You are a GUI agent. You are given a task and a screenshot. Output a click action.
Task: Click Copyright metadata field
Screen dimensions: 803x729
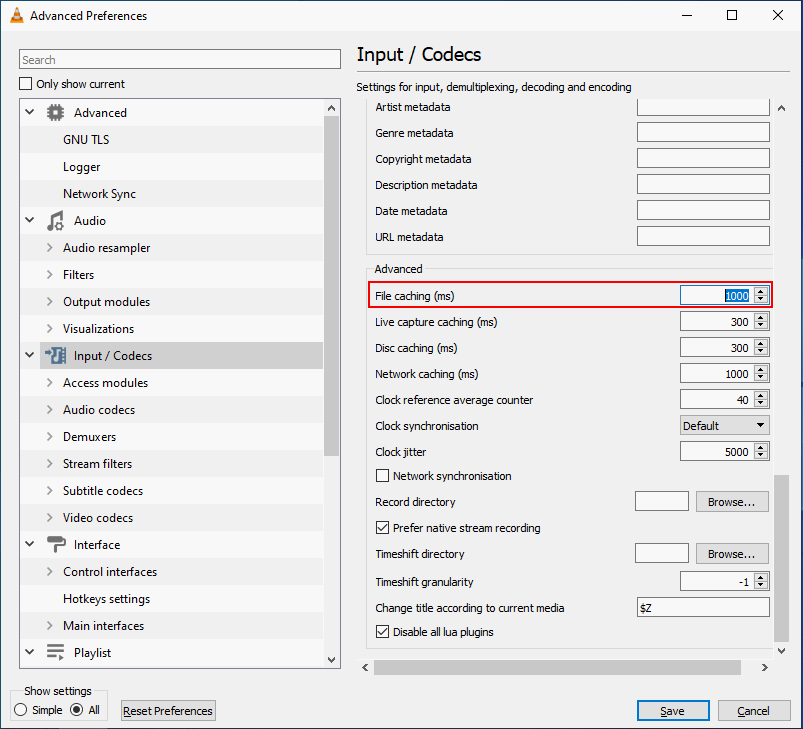(x=703, y=158)
